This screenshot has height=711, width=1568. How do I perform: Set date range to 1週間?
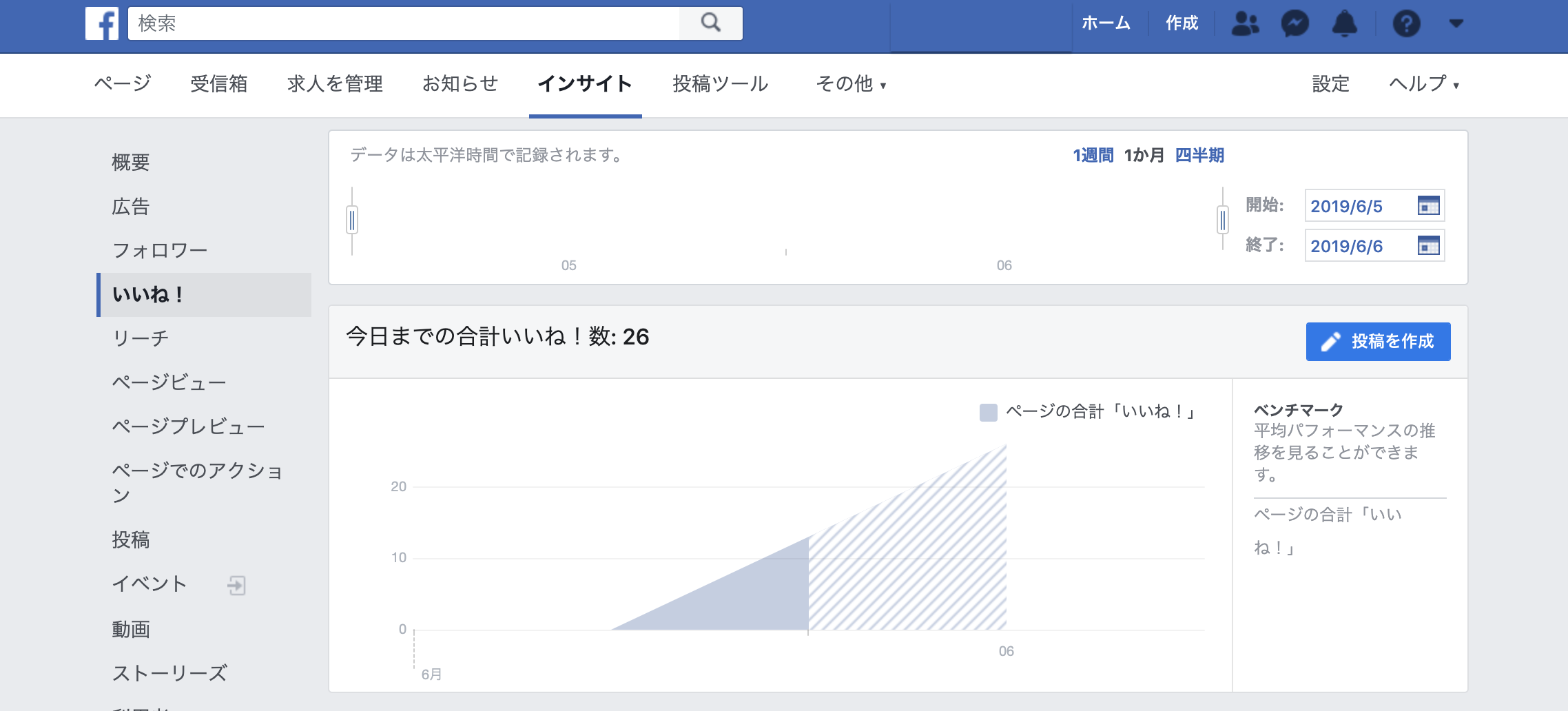coord(1093,155)
